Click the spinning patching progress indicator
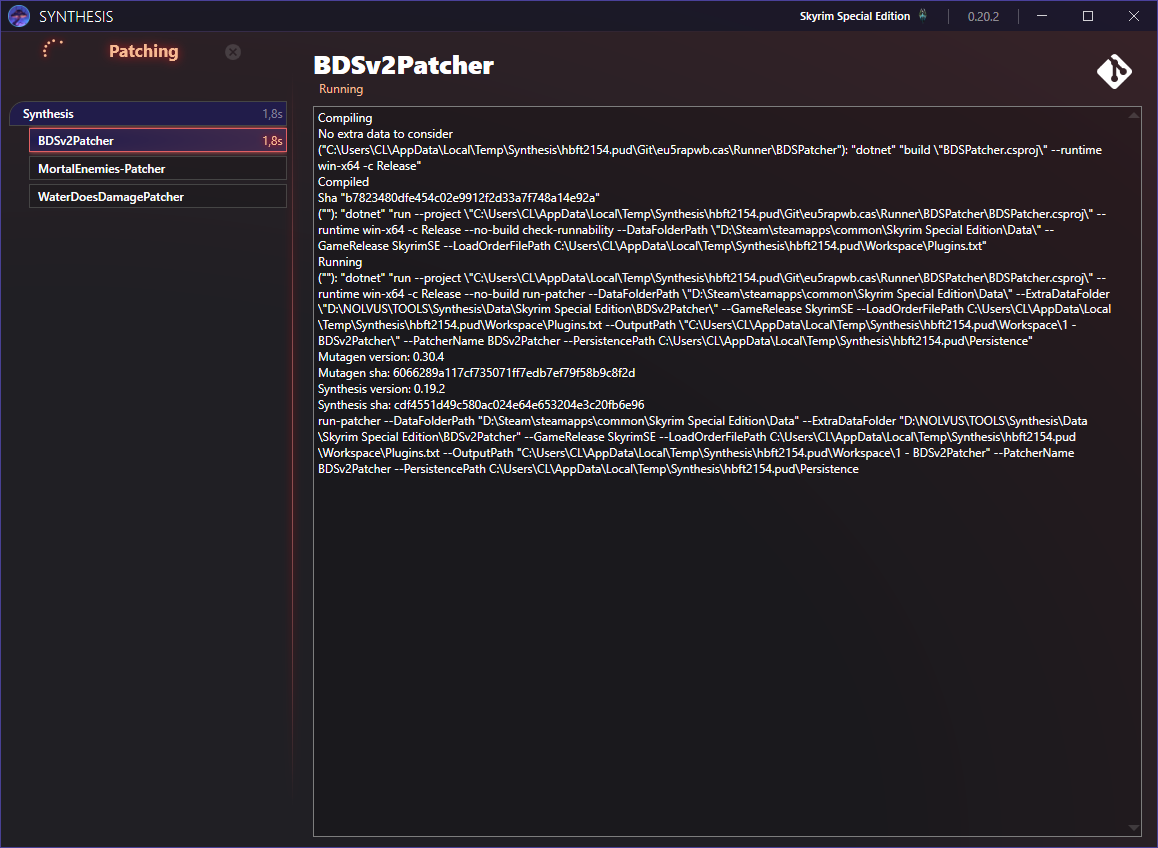The width and height of the screenshot is (1158, 848). tap(52, 49)
